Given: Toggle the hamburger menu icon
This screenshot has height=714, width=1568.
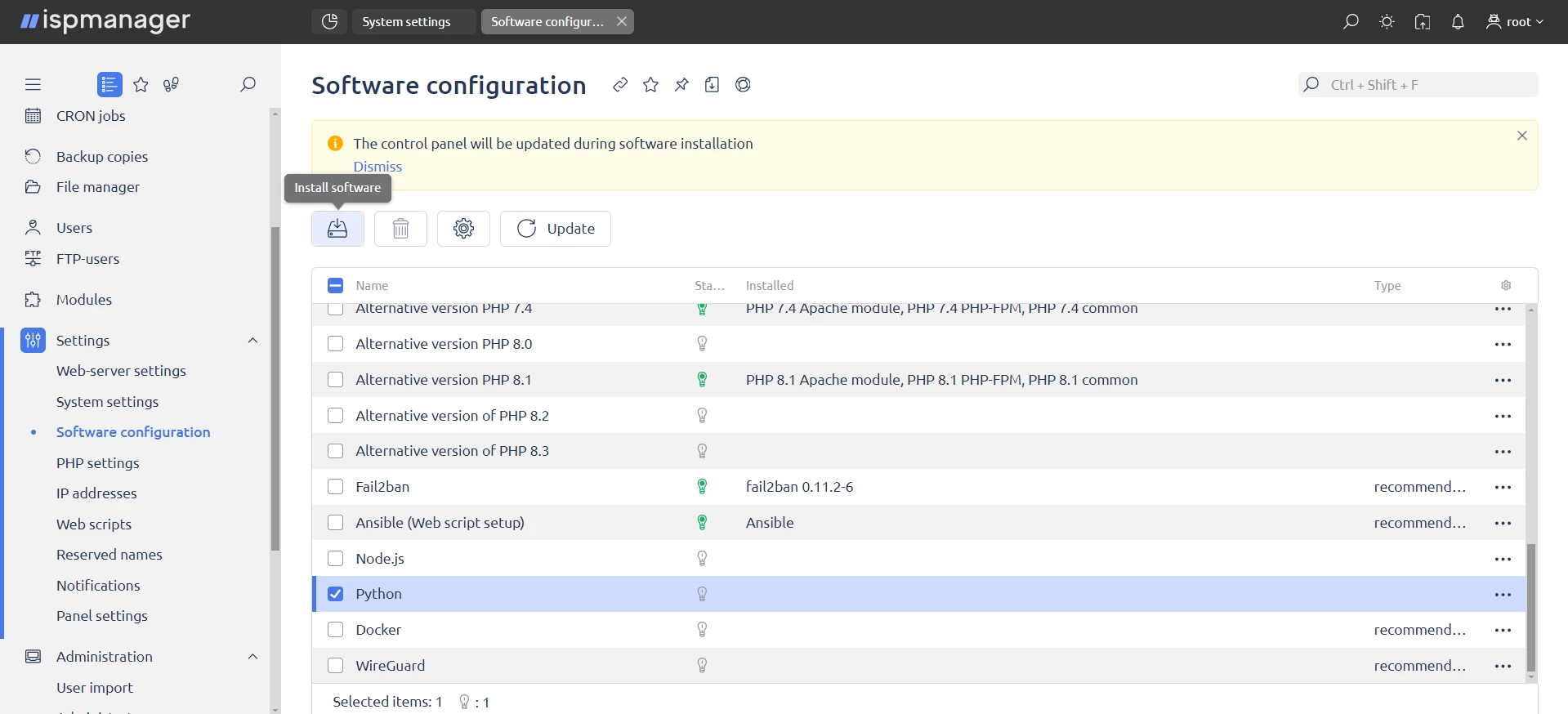Looking at the screenshot, I should [33, 84].
